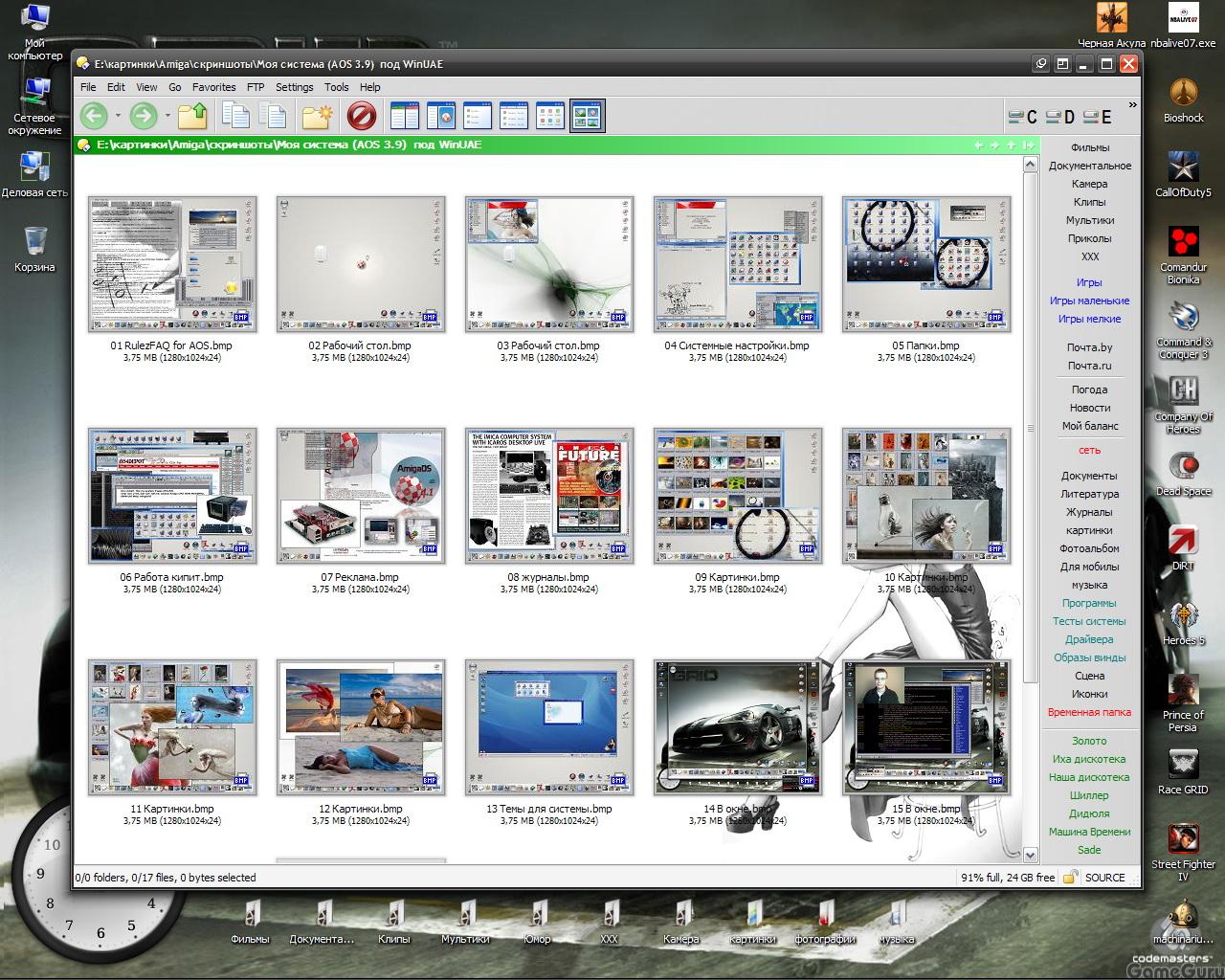Open the Юмор folder on the desktop
The image size is (1225, 980).
(x=538, y=921)
